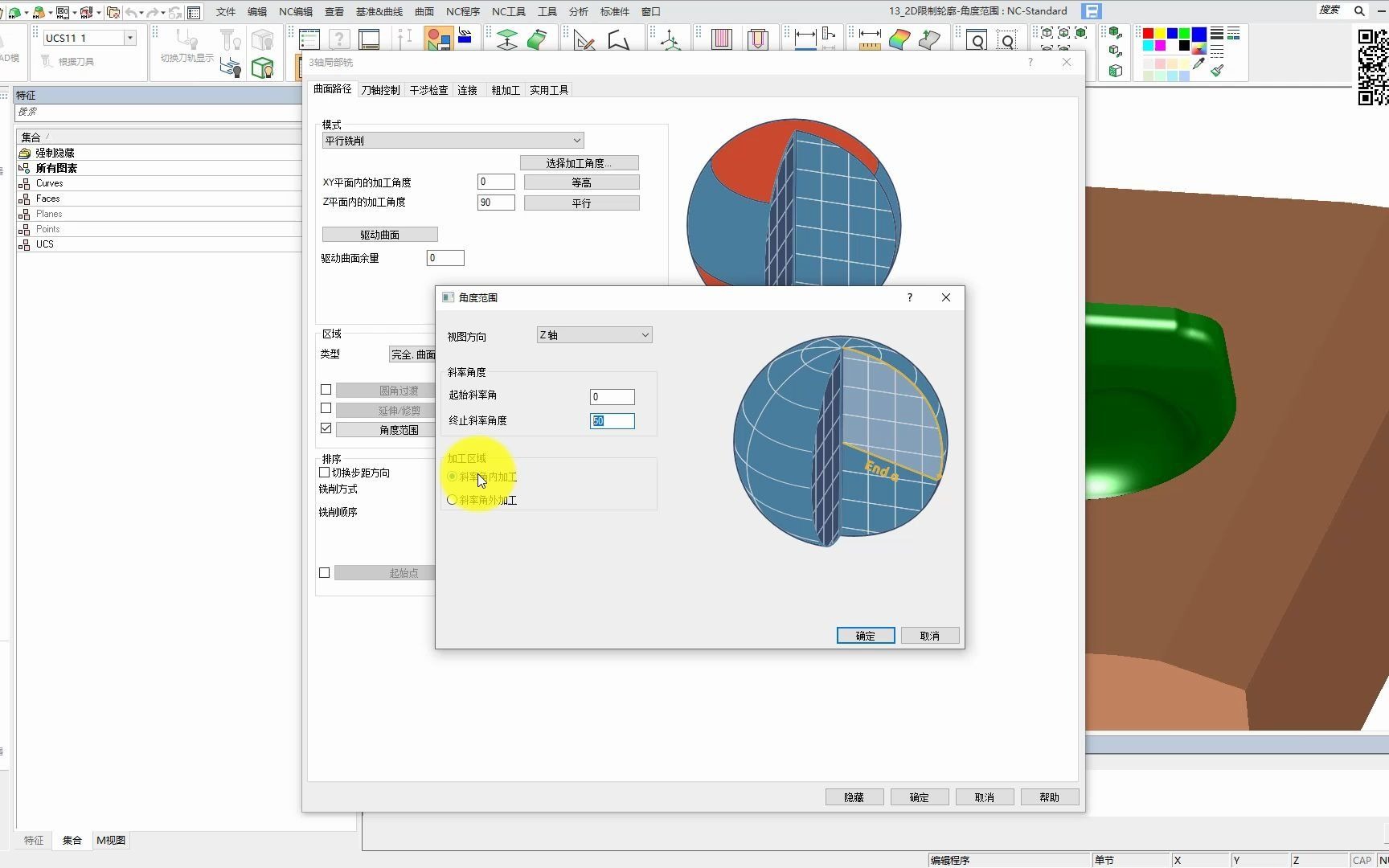
Task: Click the measure distance ruler icon
Action: [870, 39]
